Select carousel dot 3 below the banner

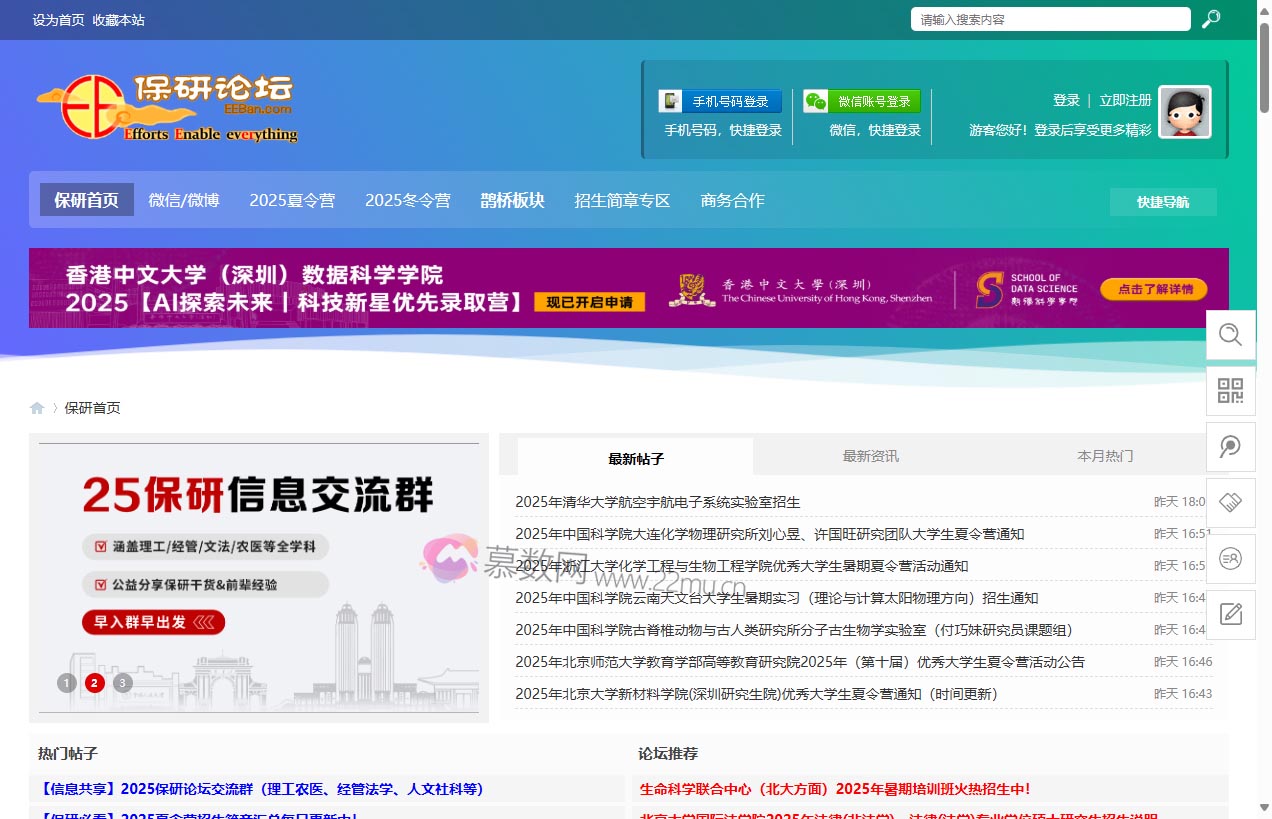coord(122,683)
